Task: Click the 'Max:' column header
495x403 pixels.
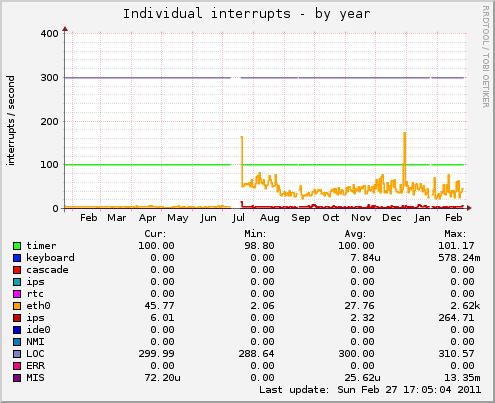Action: [x=455, y=234]
